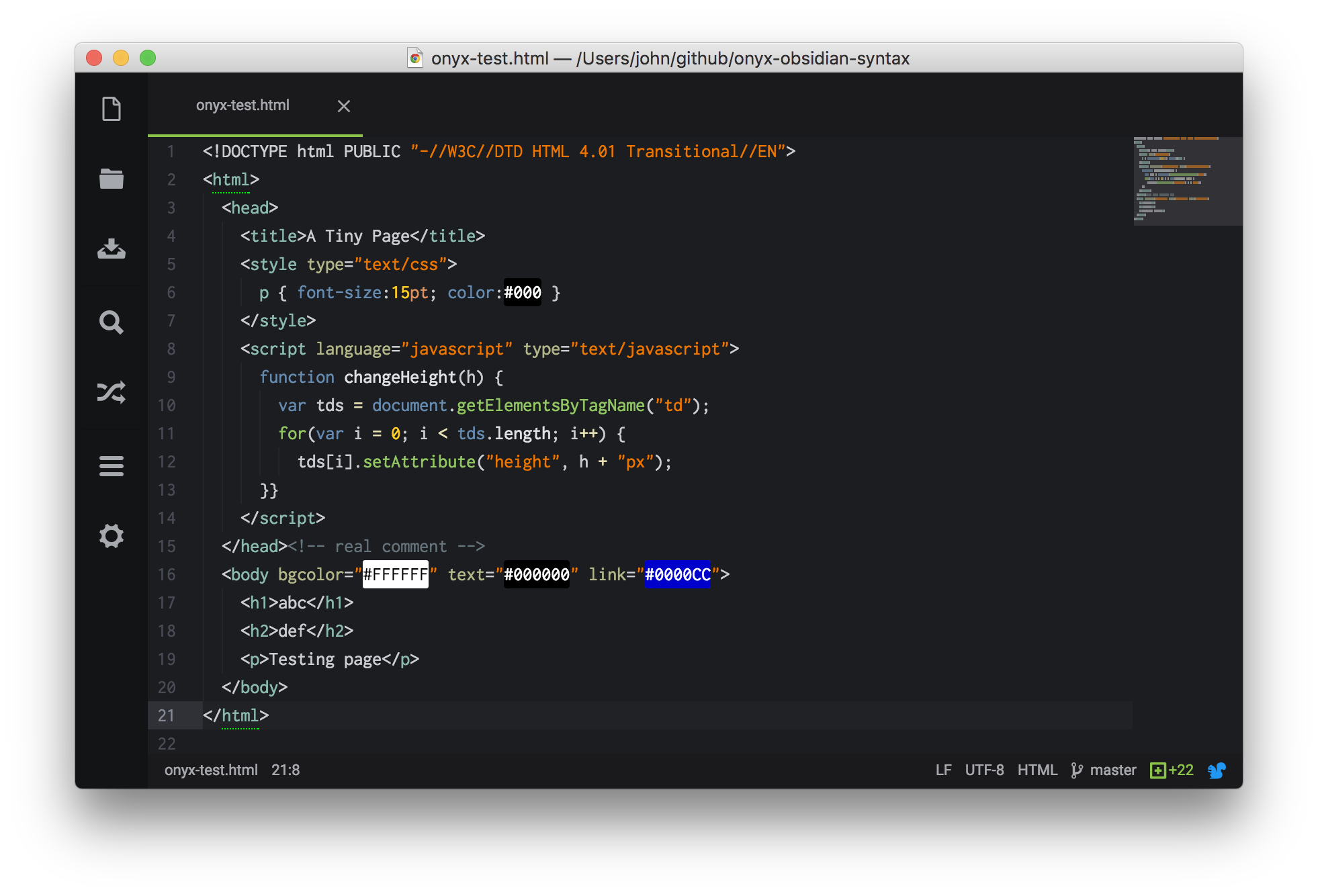Open settings gear in sidebar

[x=112, y=535]
